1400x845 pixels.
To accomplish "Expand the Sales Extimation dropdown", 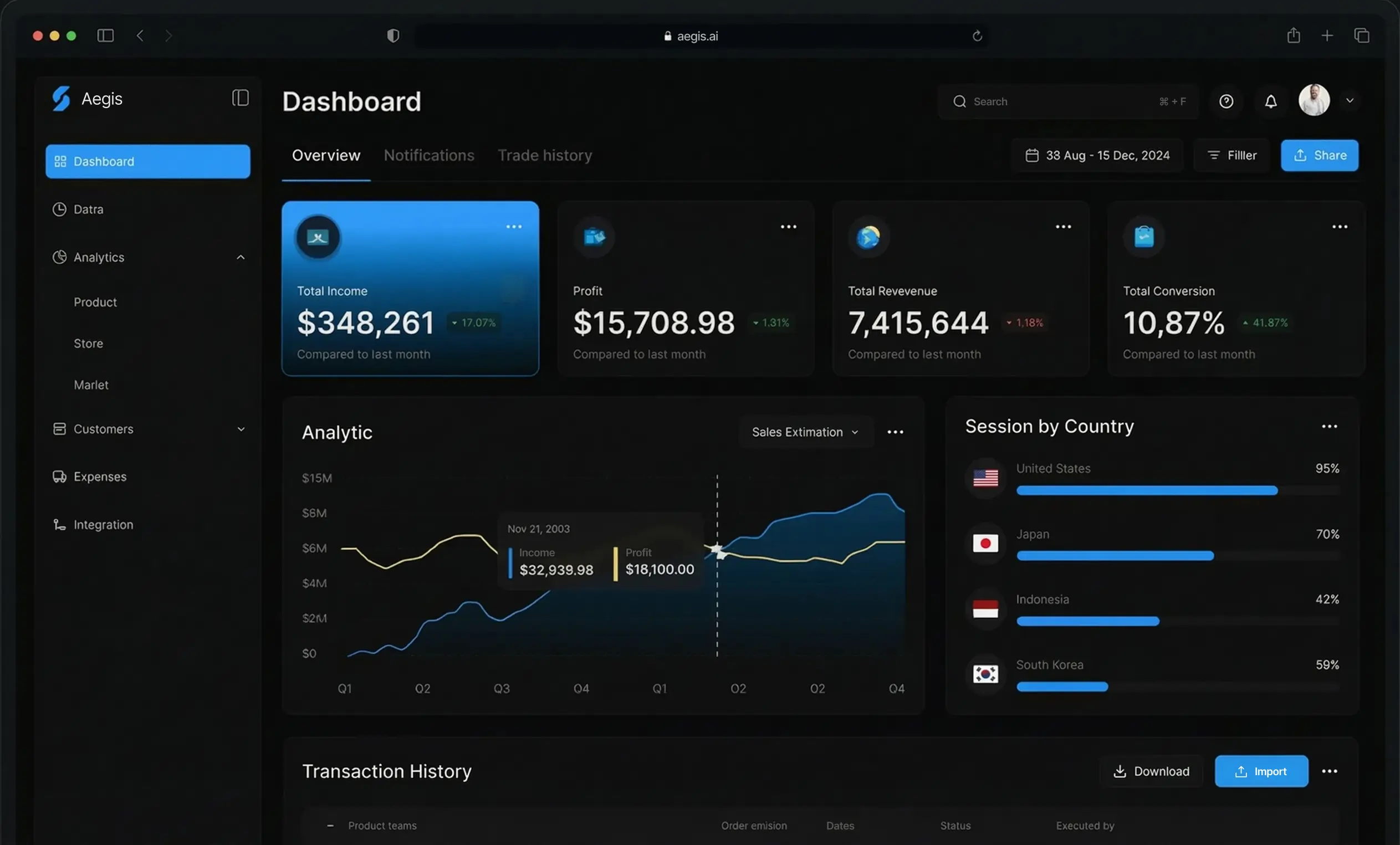I will click(805, 432).
